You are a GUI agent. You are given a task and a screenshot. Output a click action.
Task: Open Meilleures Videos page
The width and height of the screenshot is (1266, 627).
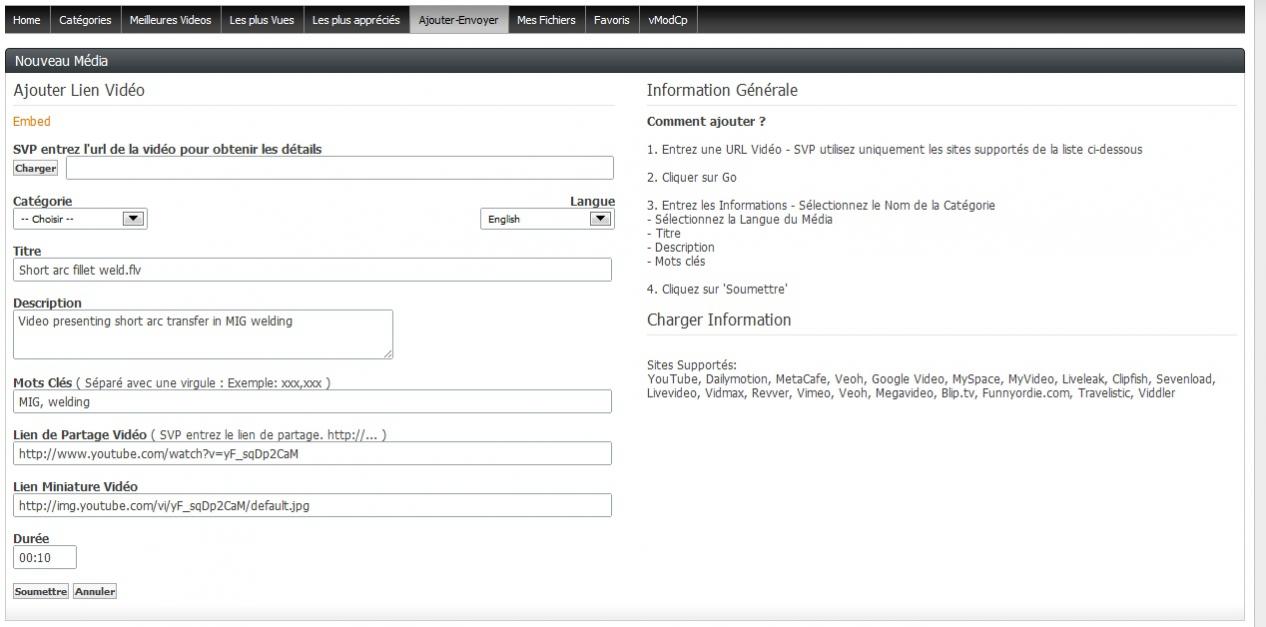pyautogui.click(x=170, y=20)
